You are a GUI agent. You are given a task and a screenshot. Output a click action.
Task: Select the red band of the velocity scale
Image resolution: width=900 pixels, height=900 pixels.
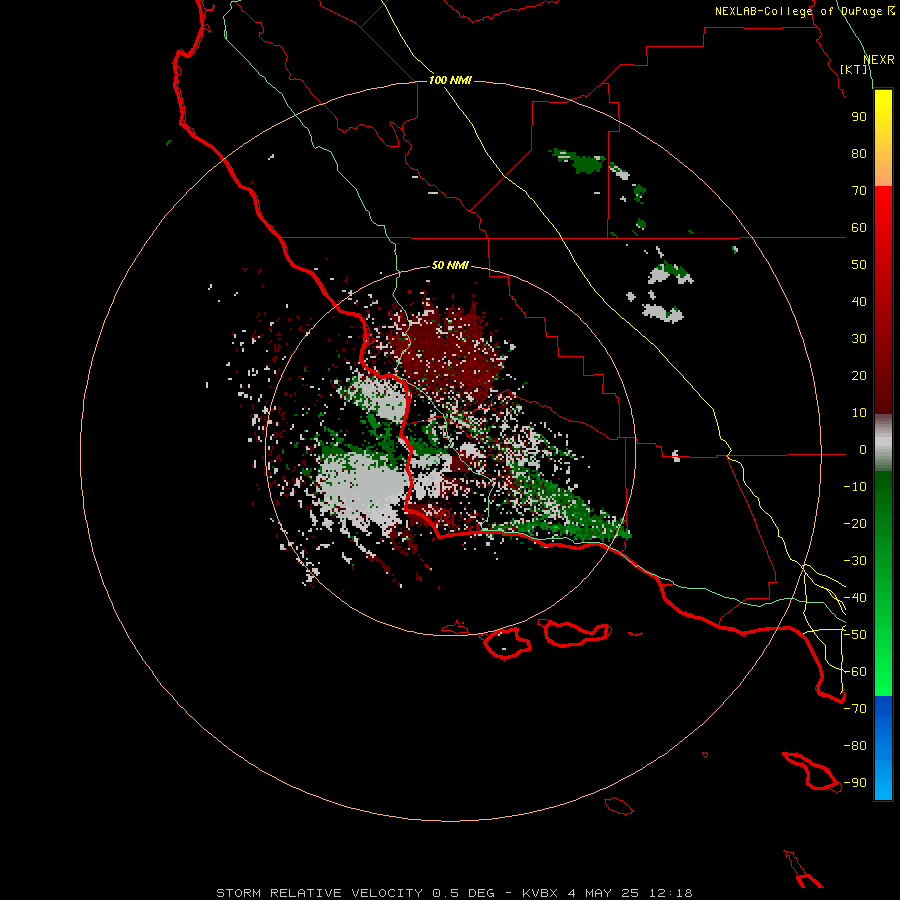[883, 300]
